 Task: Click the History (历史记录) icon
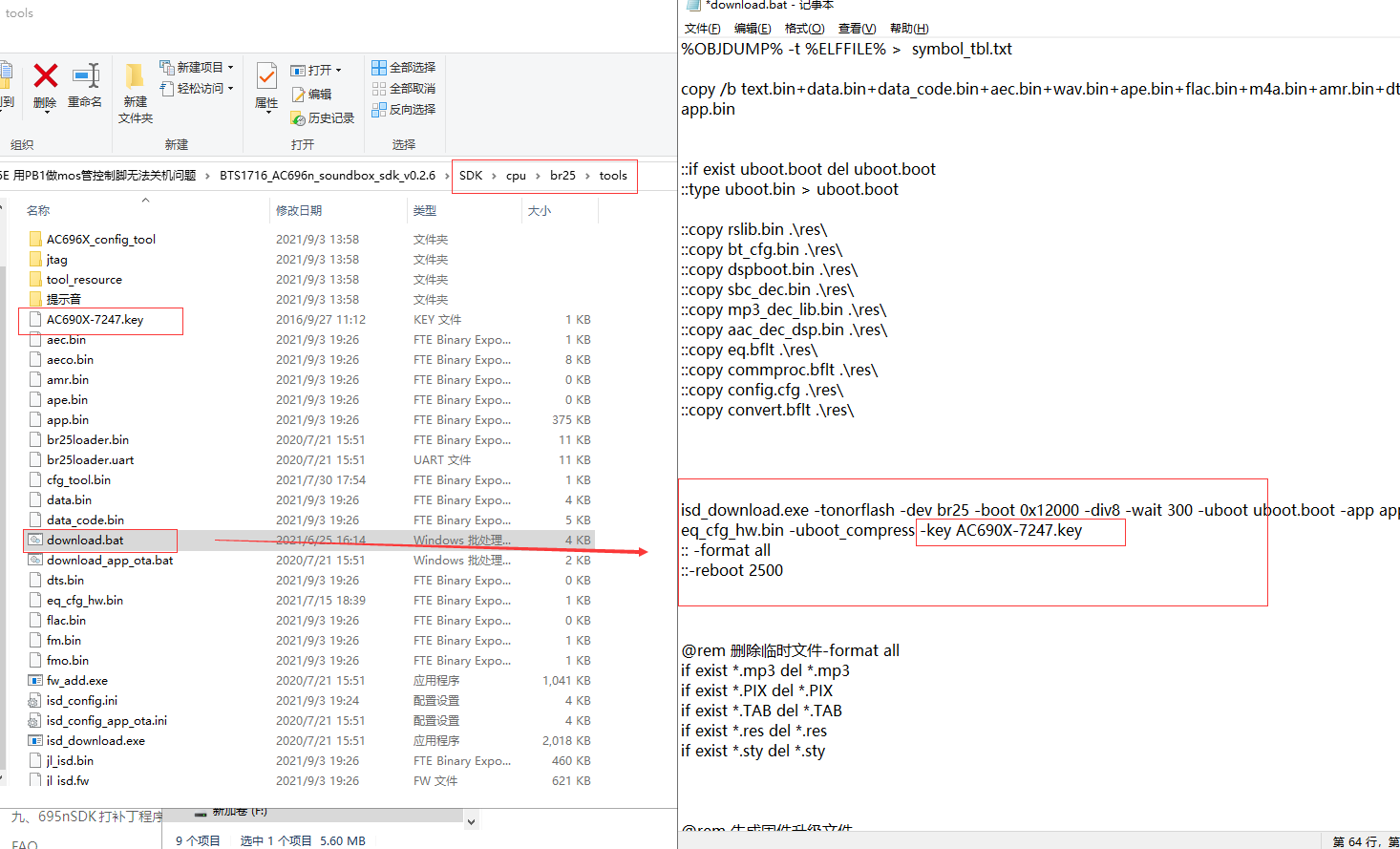pos(299,117)
